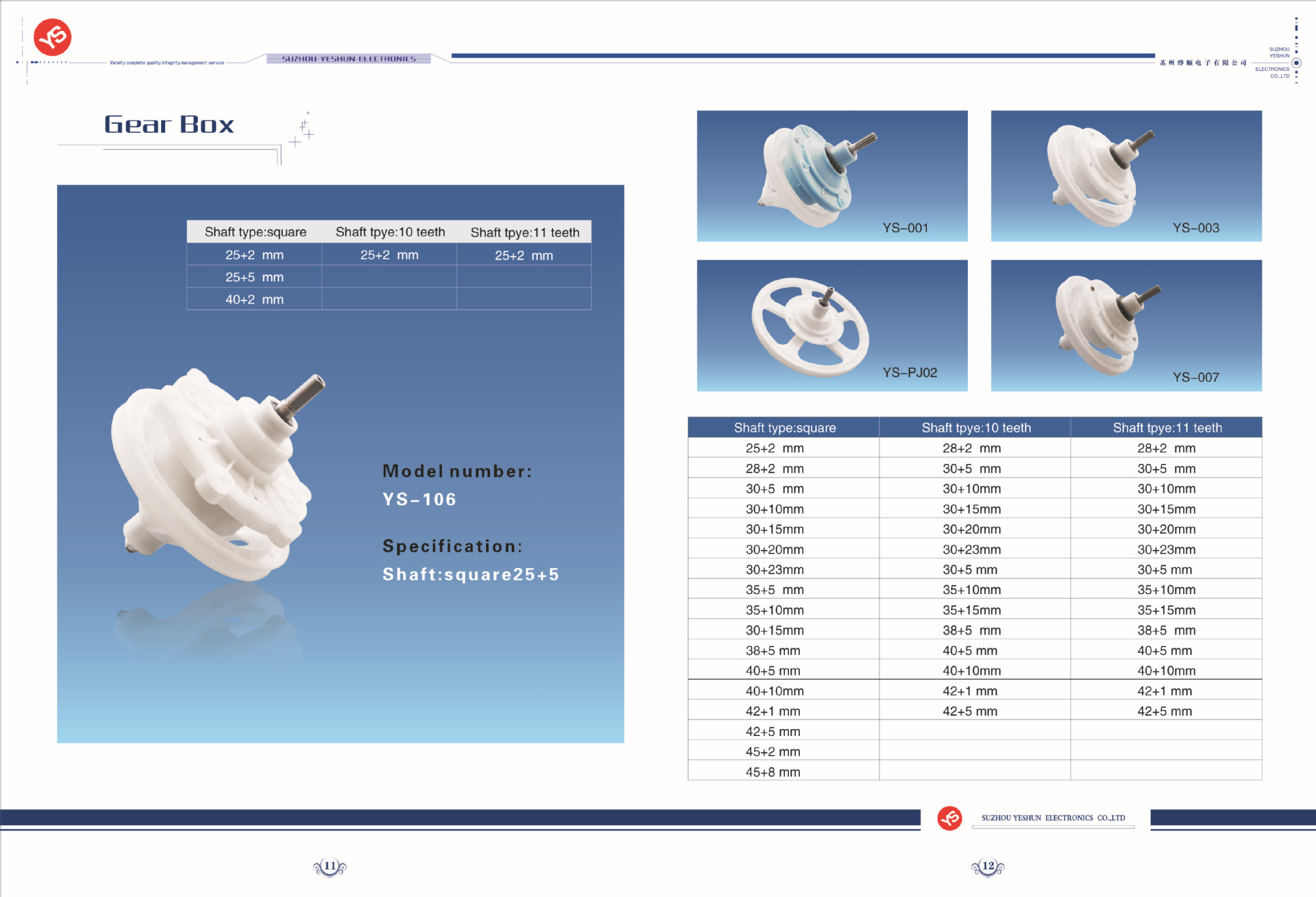Click the page 12 number ornament
Screen dimensions: 1316x897
(x=988, y=867)
